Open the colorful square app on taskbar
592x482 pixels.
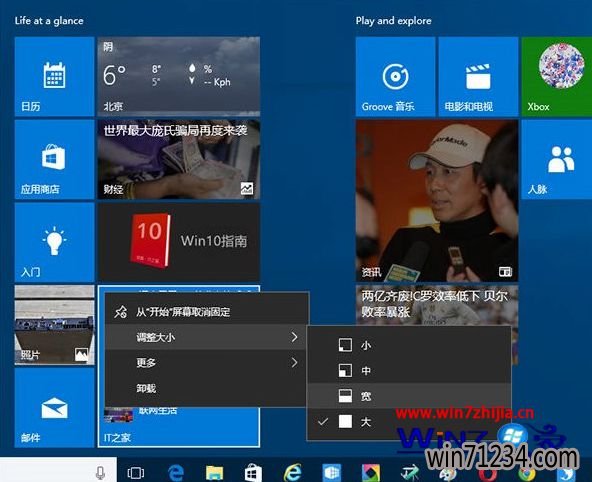pos(371,473)
